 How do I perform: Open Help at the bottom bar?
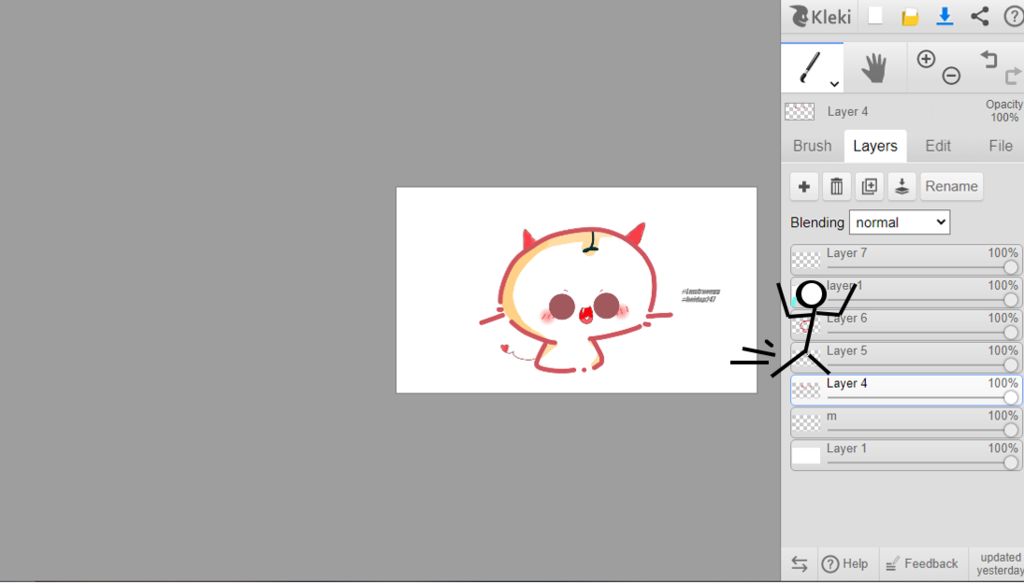tap(845, 564)
